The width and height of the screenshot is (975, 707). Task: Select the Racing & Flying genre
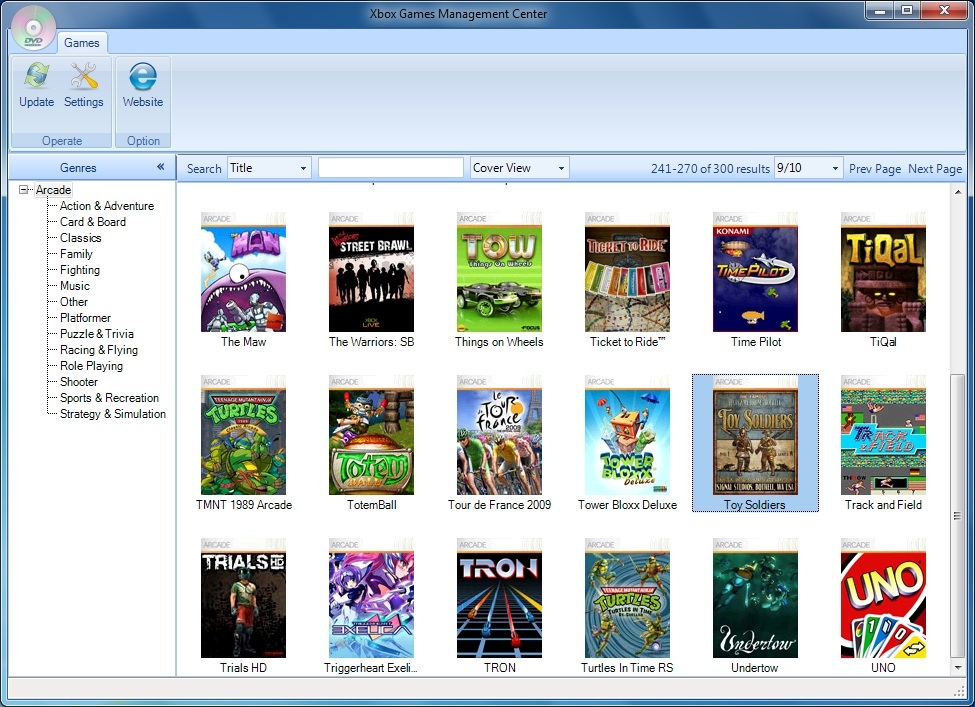click(x=99, y=350)
